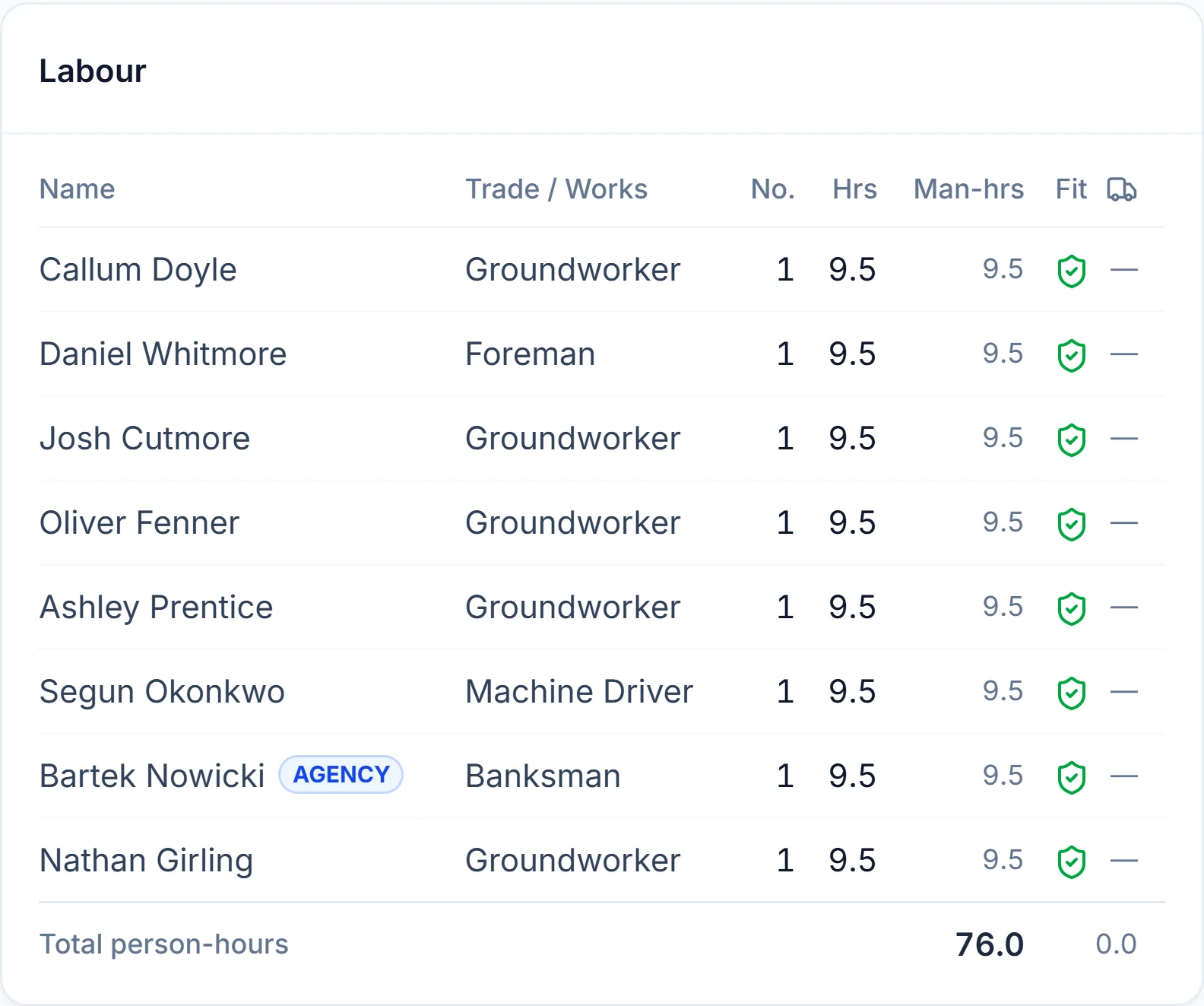Click the 76.0 total person-hours value
The height and width of the screenshot is (1006, 1204).
(x=990, y=945)
